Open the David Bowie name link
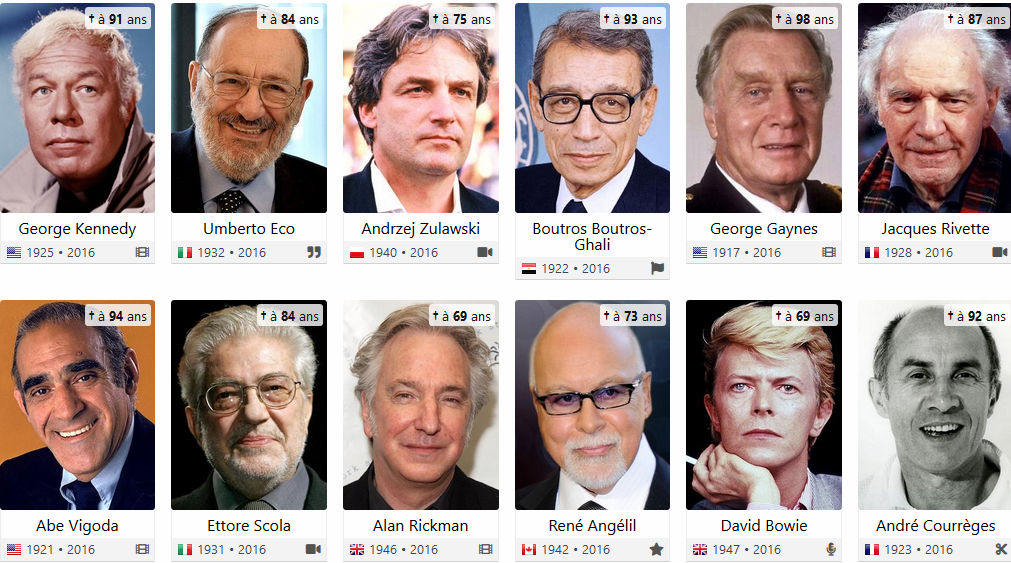1011x563 pixels. click(x=764, y=526)
